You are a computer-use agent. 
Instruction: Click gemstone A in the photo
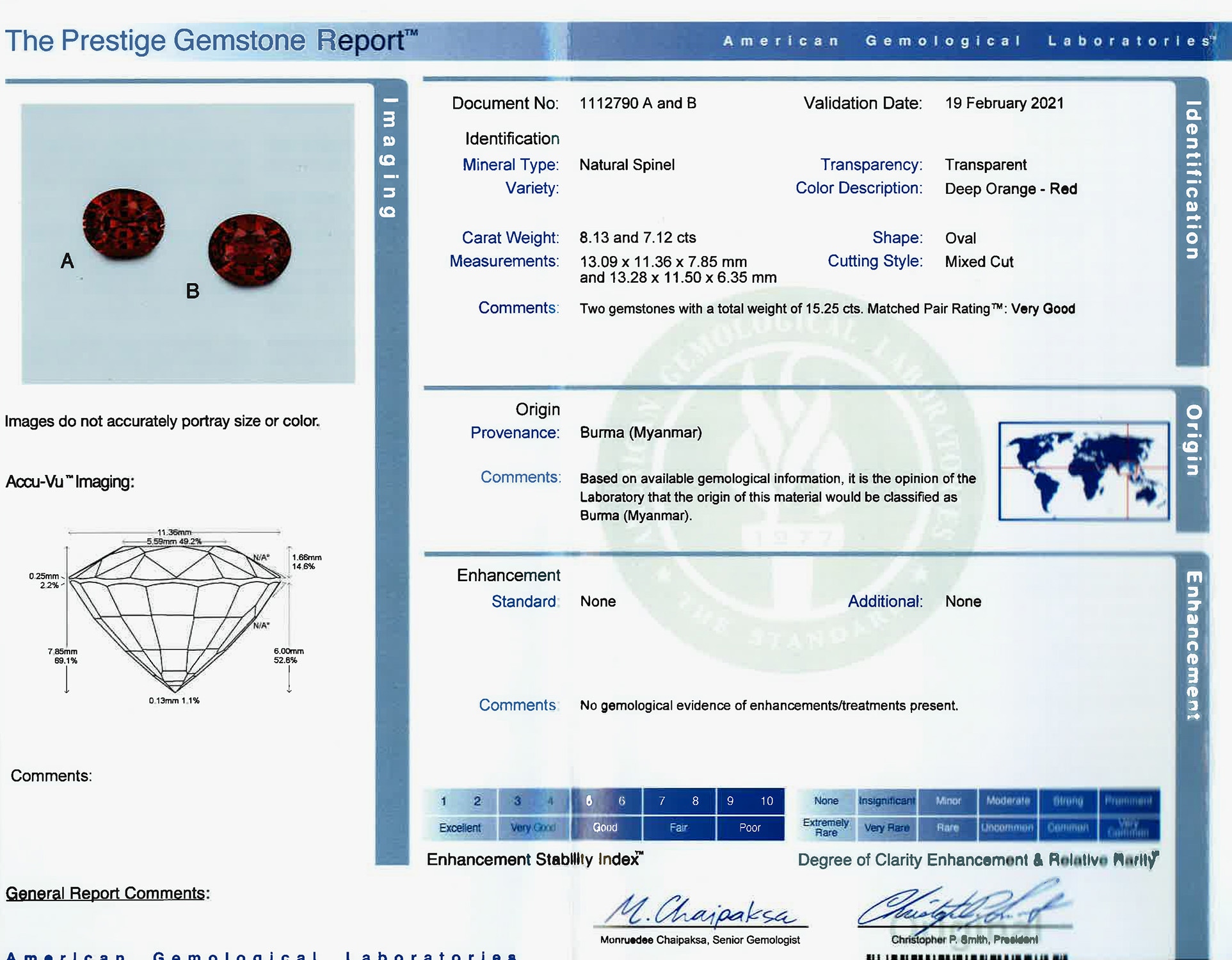pyautogui.click(x=124, y=224)
